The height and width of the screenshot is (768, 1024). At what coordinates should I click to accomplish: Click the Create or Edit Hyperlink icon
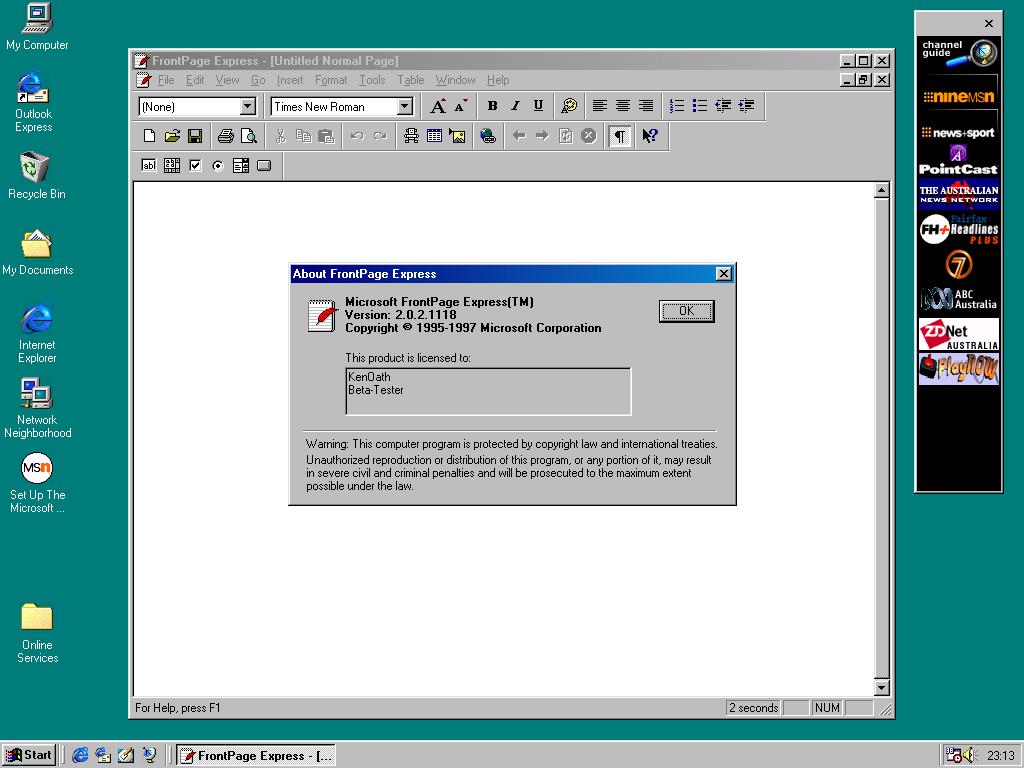click(x=488, y=136)
